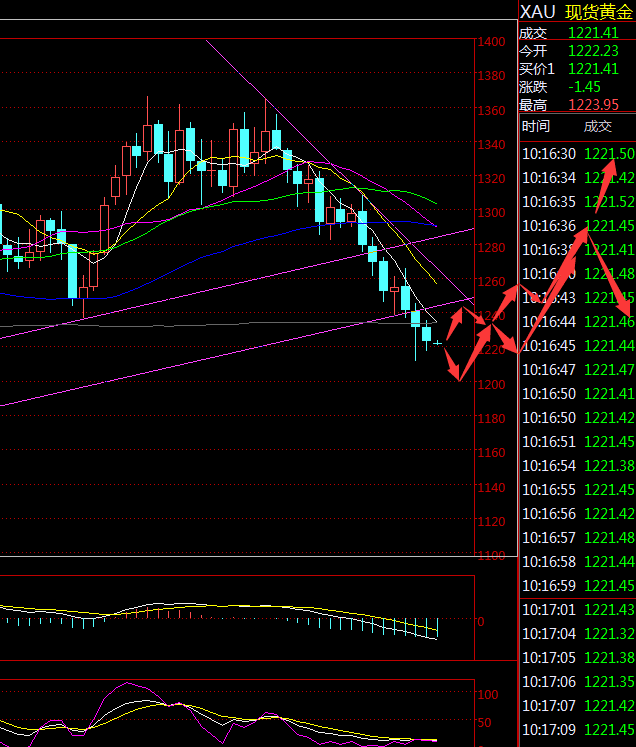Select the 10:16:56 tick time
The width and height of the screenshot is (636, 747).
pos(549,514)
